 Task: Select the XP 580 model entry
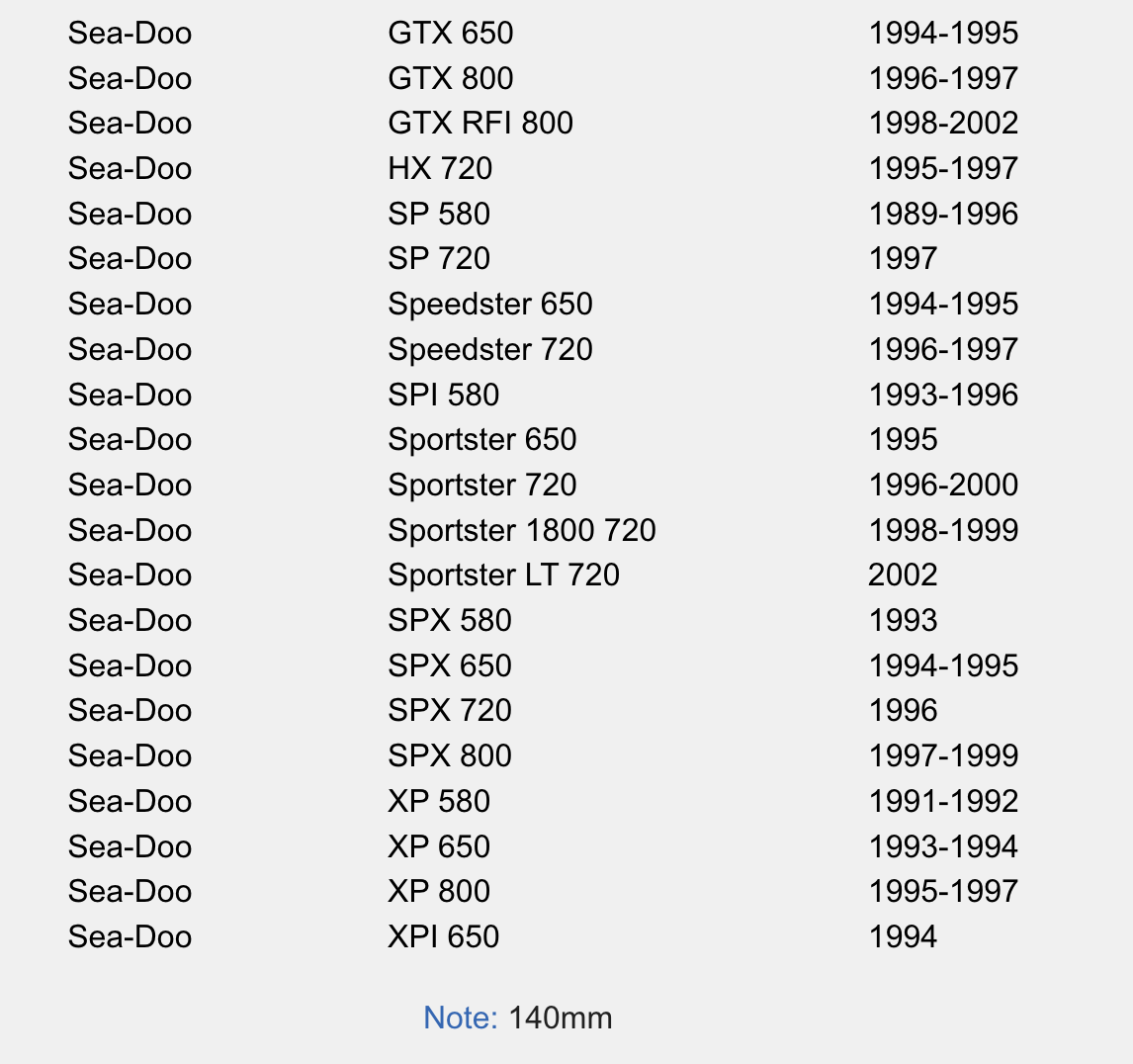[x=439, y=802]
